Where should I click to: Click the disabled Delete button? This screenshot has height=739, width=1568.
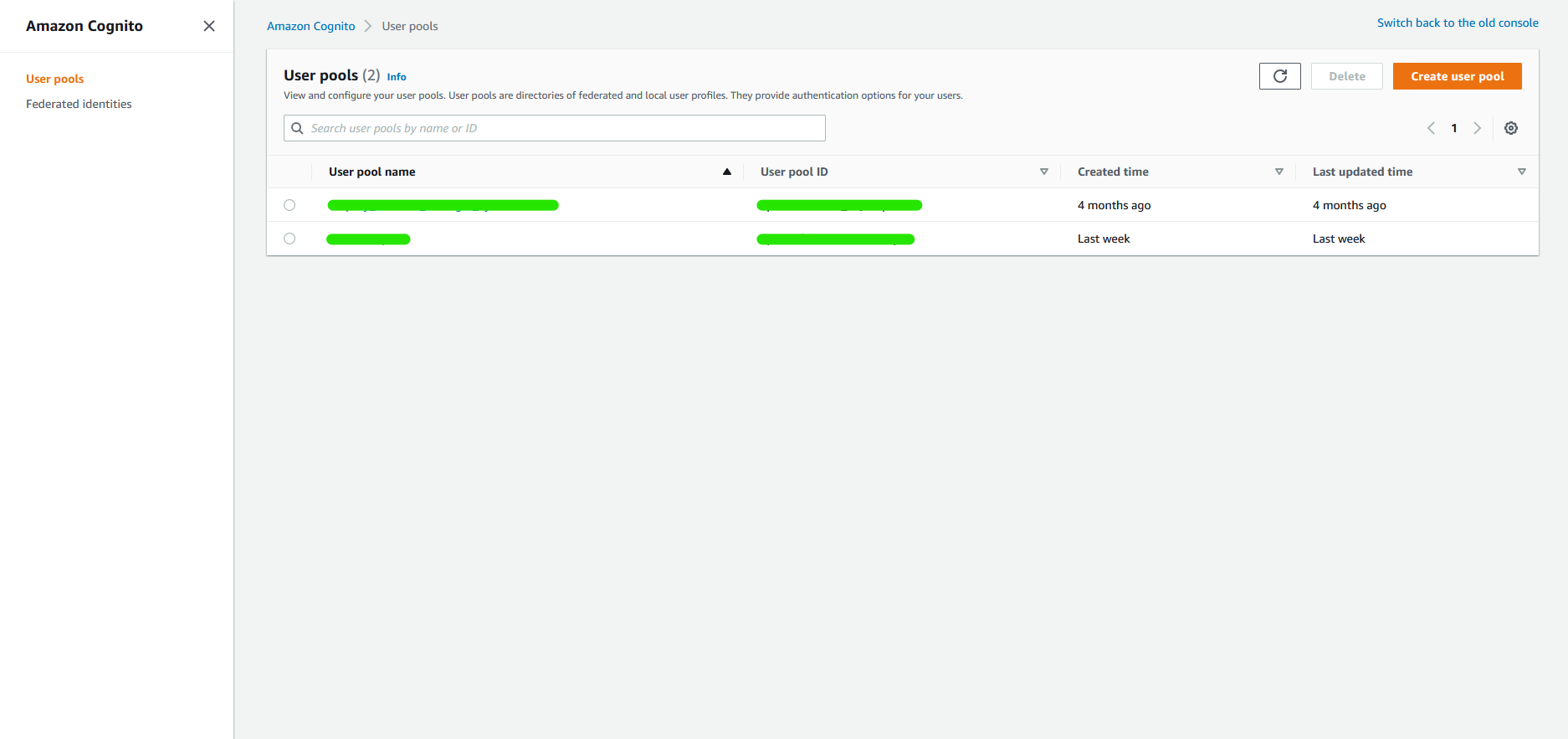1346,76
